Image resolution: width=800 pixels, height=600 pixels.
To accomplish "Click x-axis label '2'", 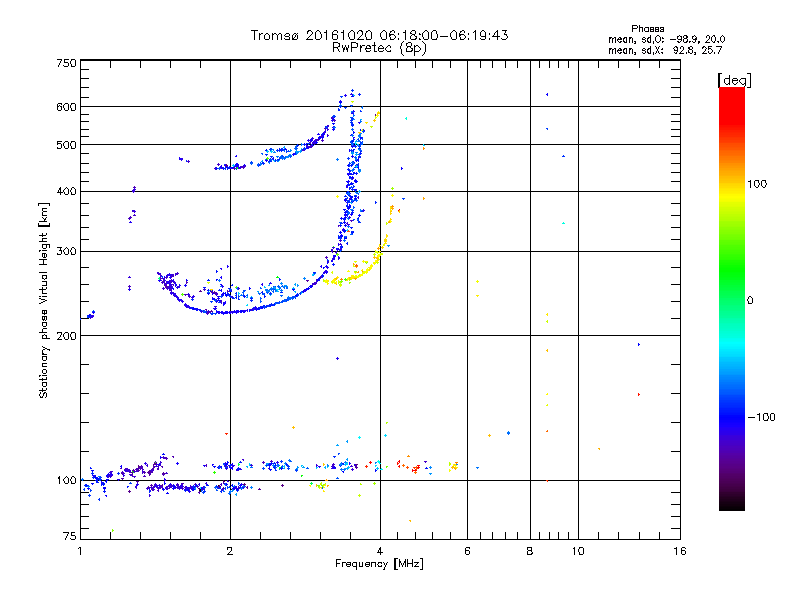I will [230, 551].
